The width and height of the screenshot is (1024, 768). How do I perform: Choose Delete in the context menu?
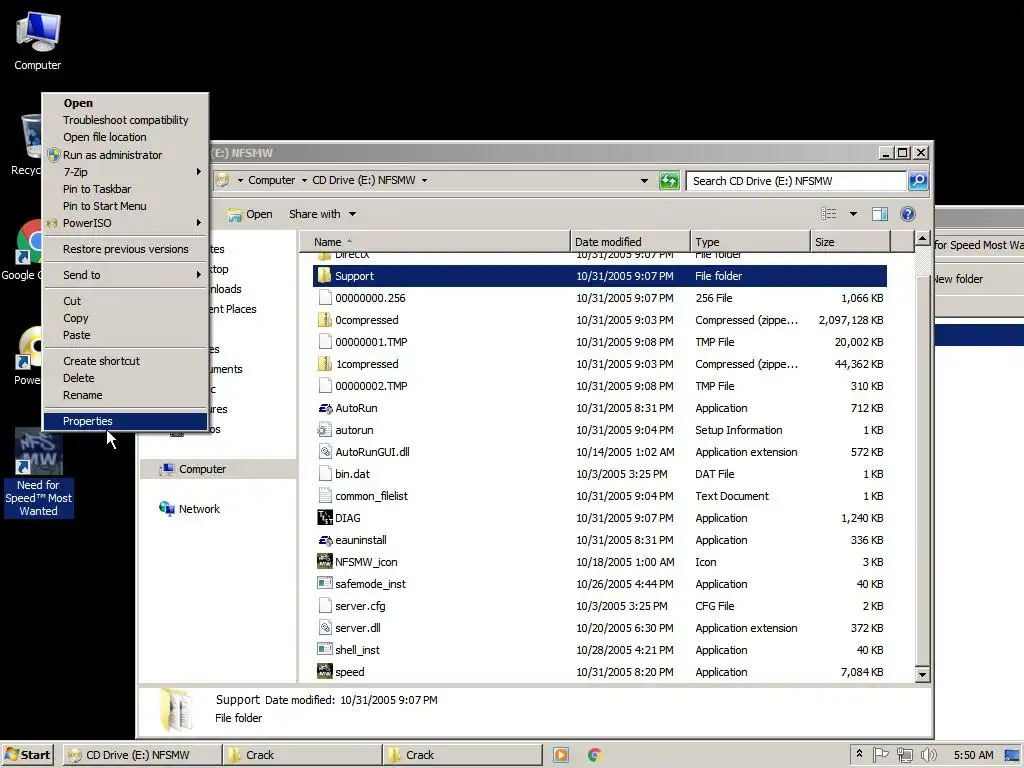tap(125, 378)
